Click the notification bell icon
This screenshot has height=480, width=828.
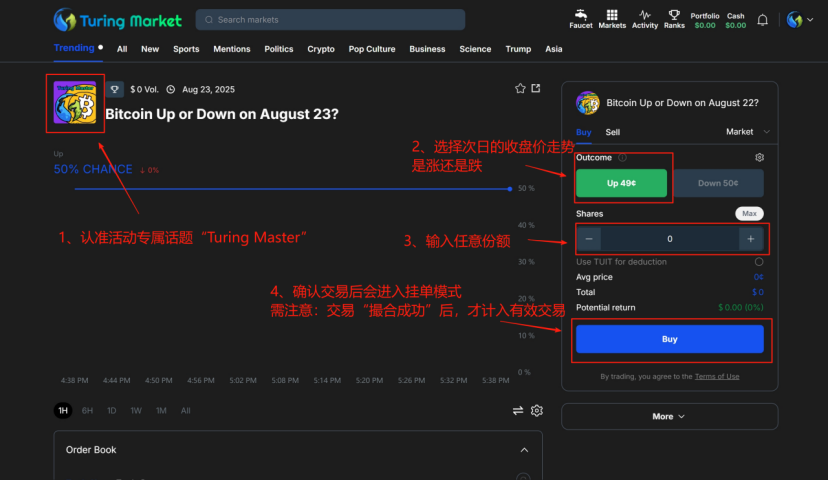coord(763,20)
